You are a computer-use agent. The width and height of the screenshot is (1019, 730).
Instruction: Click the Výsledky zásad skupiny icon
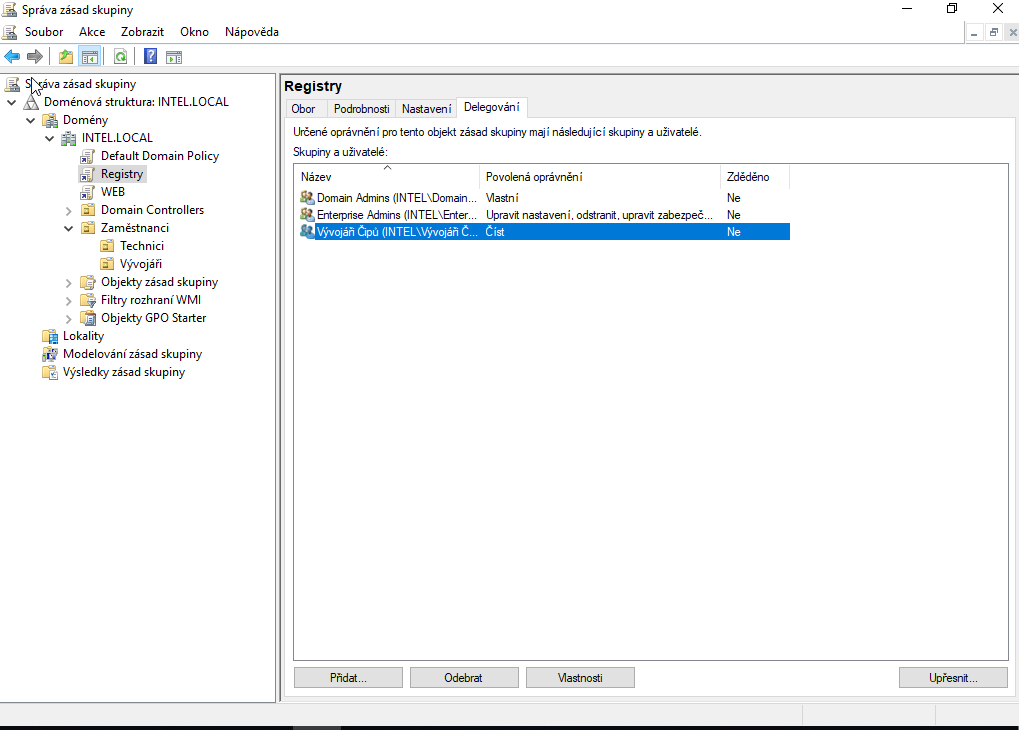pyautogui.click(x=50, y=372)
